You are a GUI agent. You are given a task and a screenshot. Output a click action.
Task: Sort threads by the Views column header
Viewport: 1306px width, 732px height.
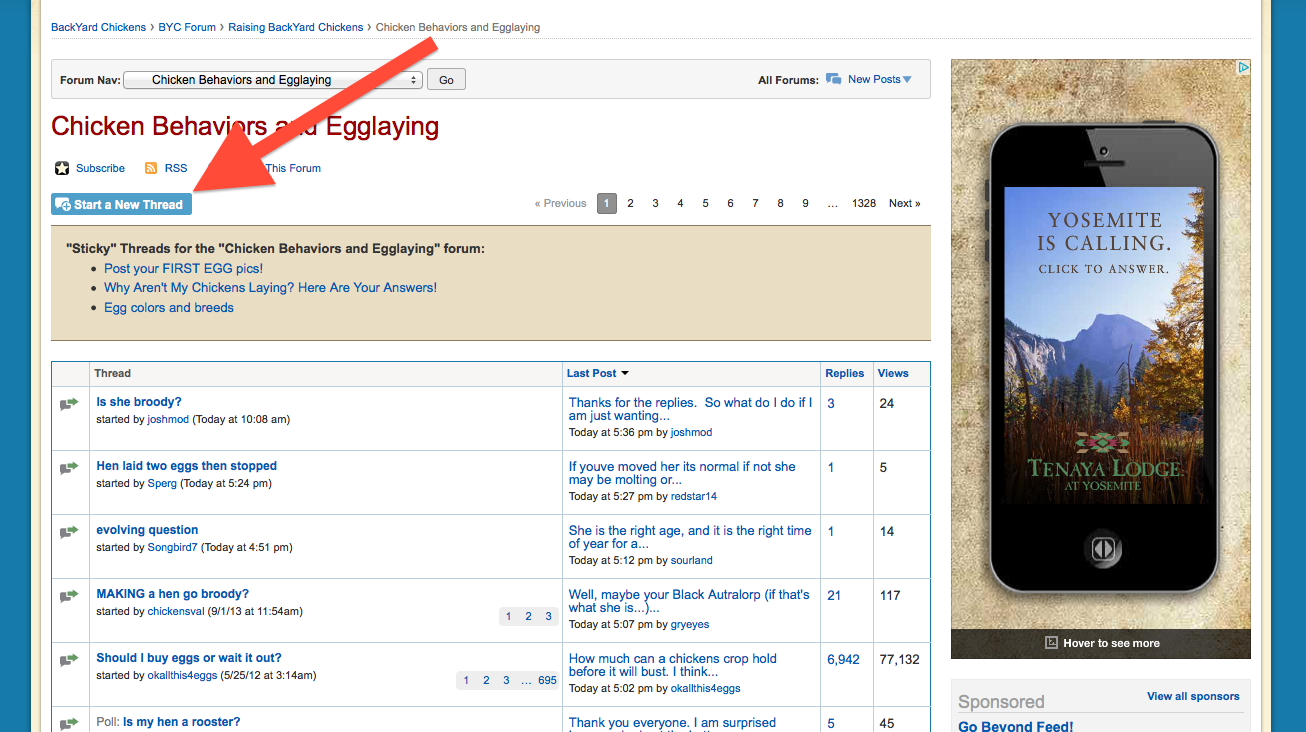coord(893,374)
